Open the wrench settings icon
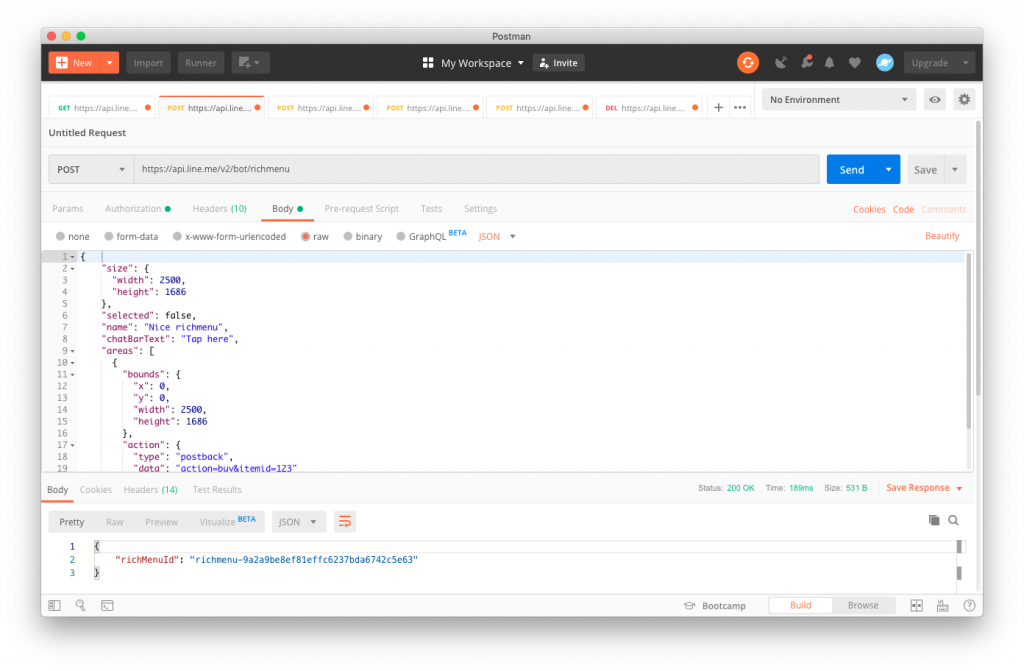 807,63
